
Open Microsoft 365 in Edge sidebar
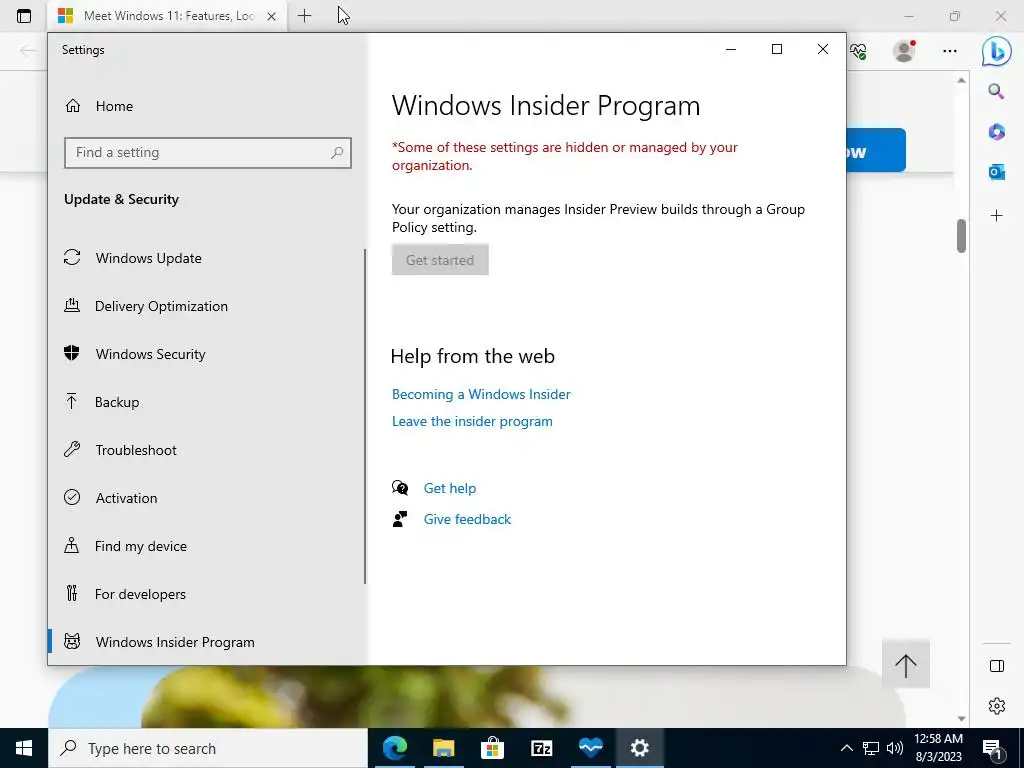click(x=997, y=132)
